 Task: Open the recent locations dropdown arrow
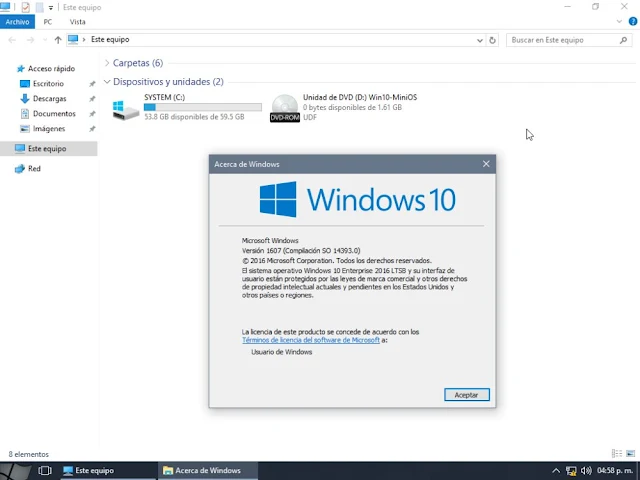click(45, 40)
